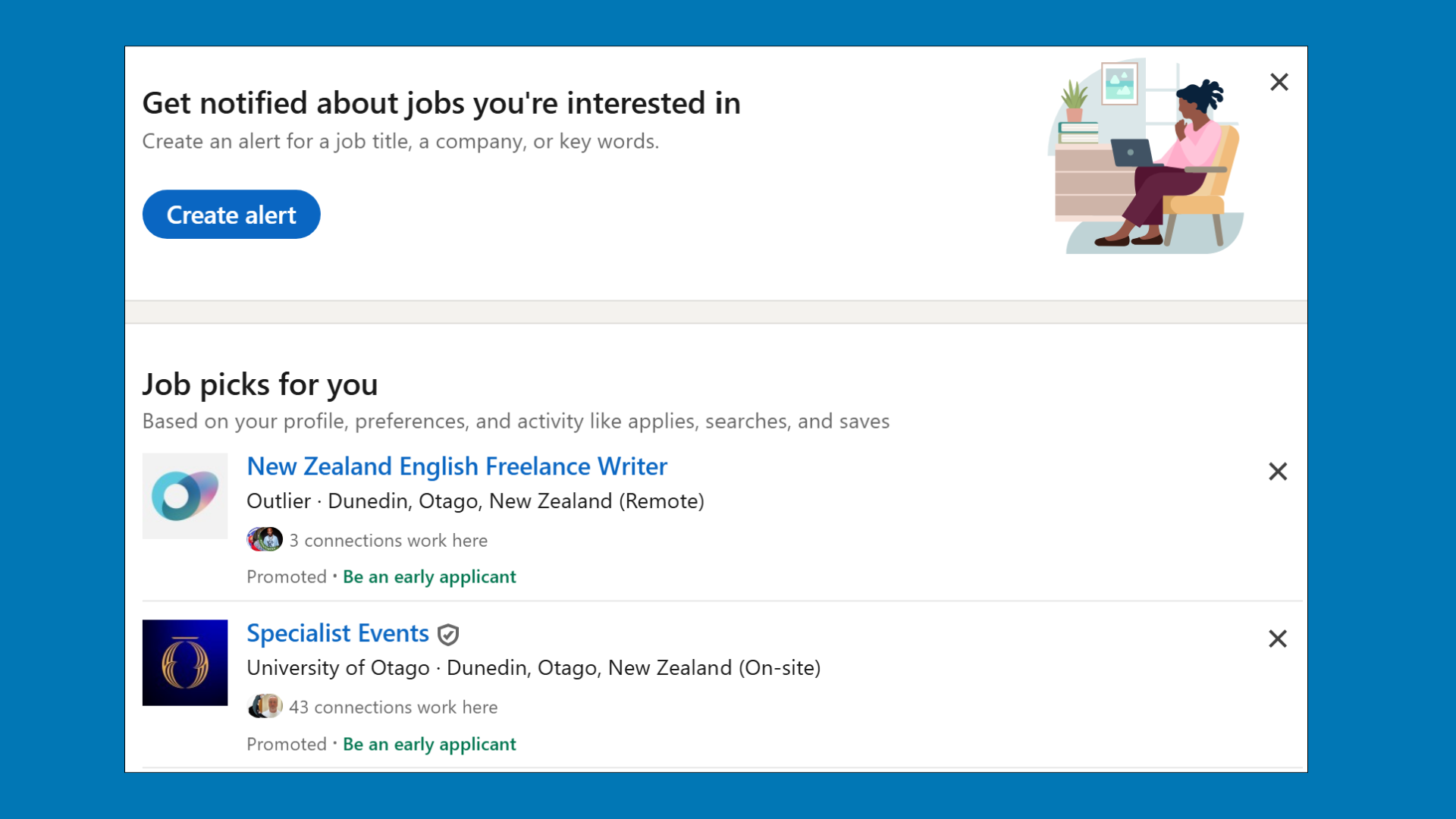Screen dimensions: 1456x819
Task: Click the Job picks for you heading
Action: (x=260, y=384)
